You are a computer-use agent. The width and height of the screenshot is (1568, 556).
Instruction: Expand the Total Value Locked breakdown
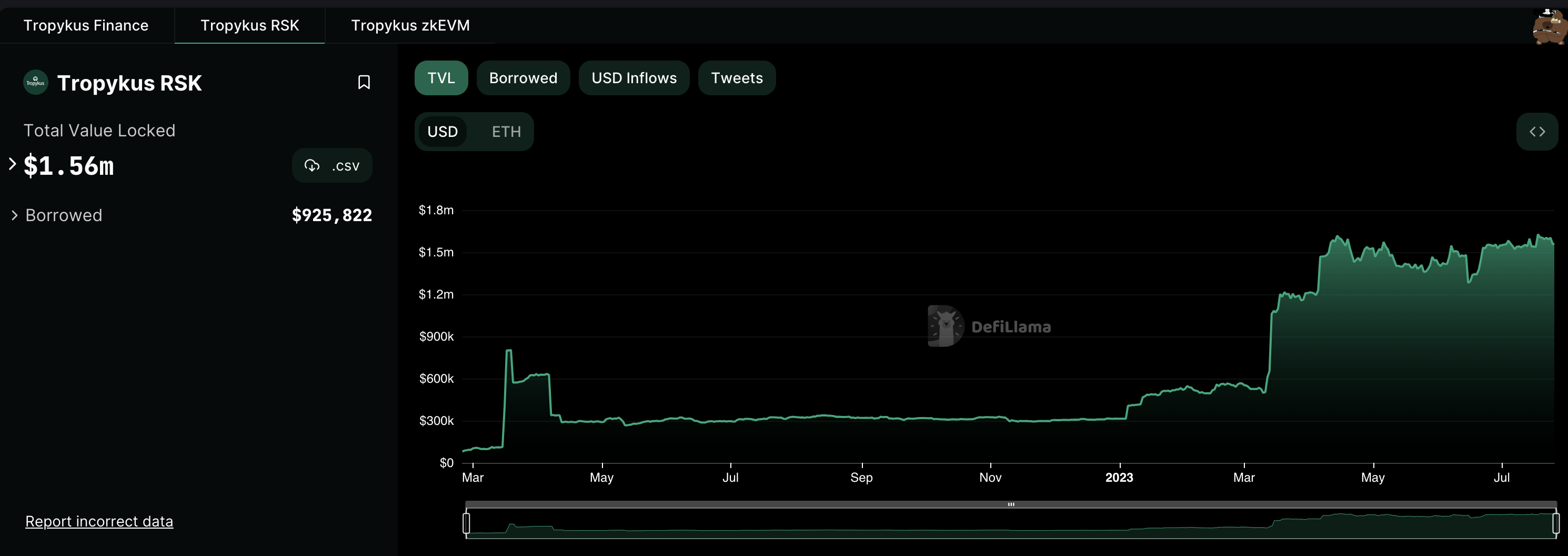pos(12,164)
